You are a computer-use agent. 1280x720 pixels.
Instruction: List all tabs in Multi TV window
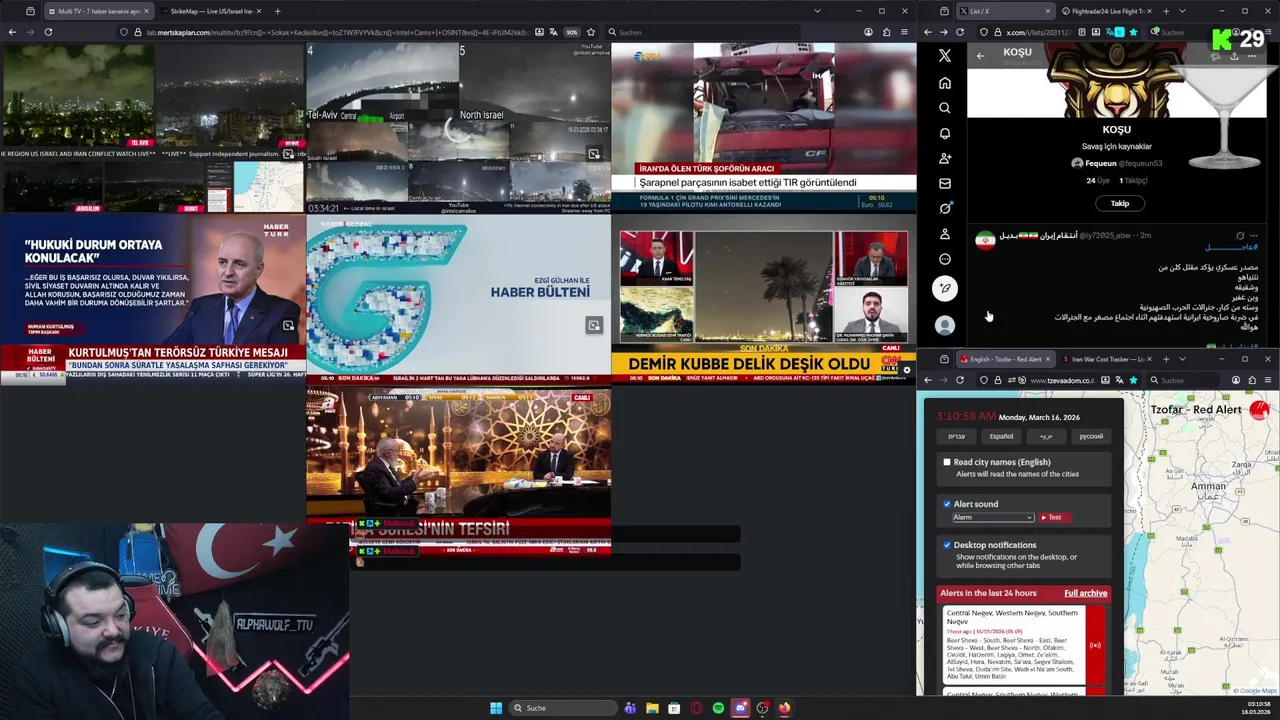817,11
